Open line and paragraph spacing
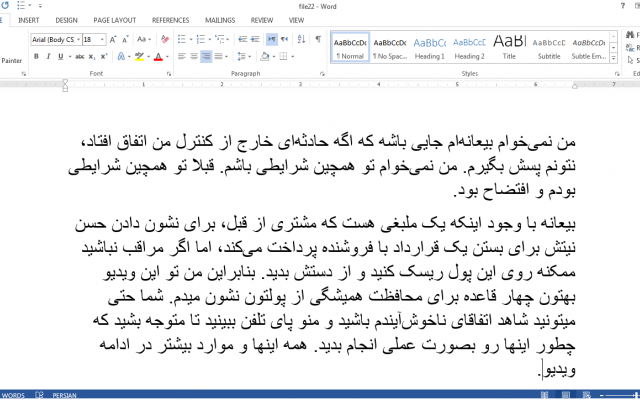The height and width of the screenshot is (400, 640). click(x=242, y=56)
